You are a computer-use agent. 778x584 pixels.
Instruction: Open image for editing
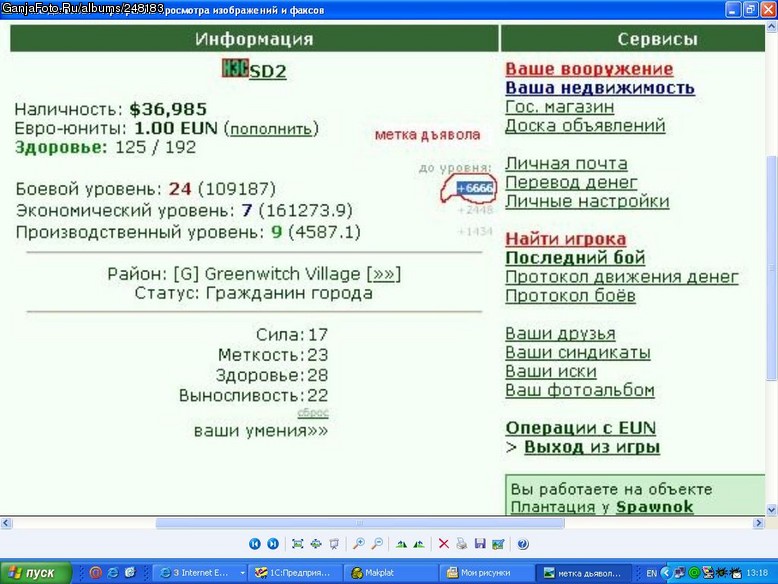(498, 544)
